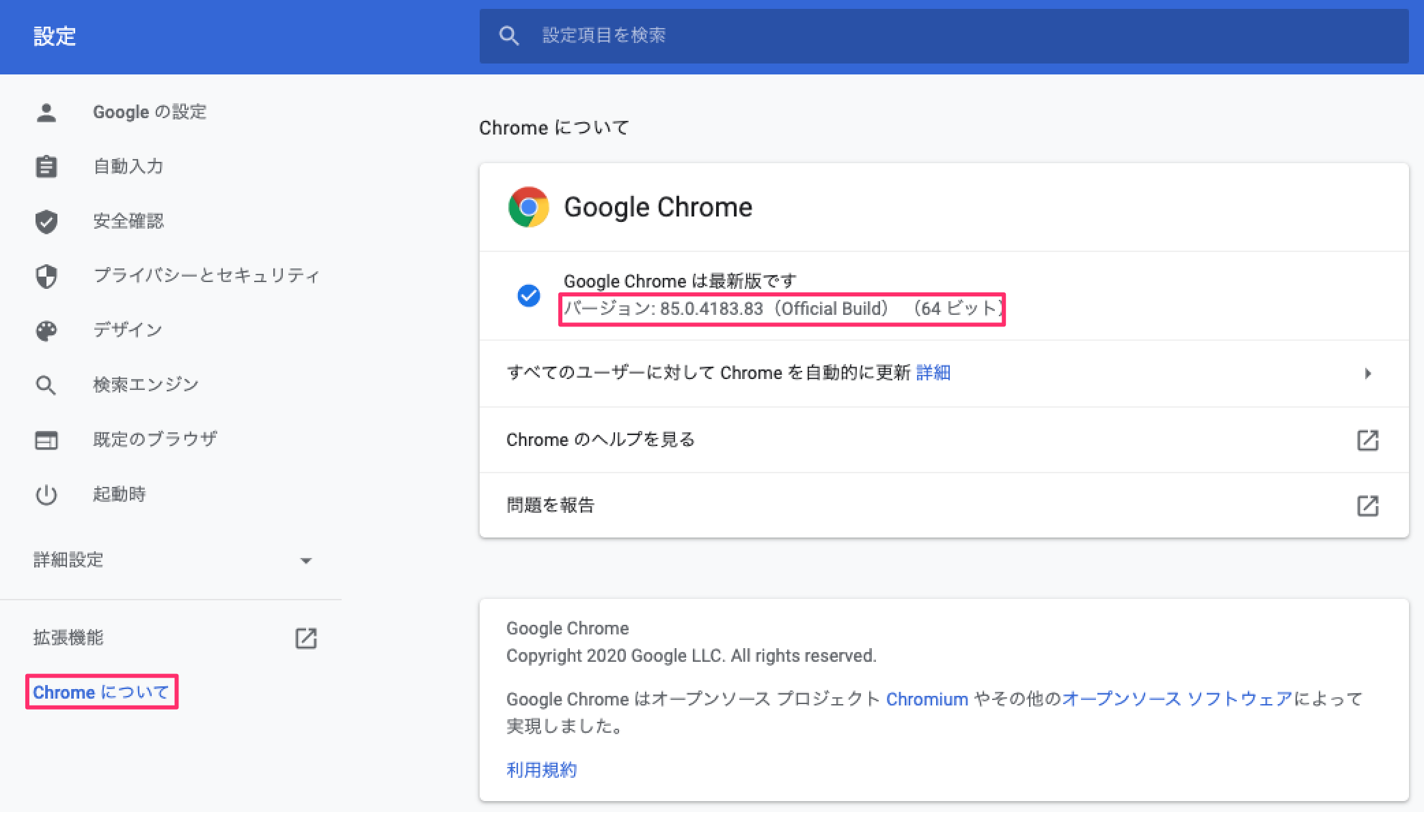Open the Chrome について sidebar entry
Screen dimensions: 1424x840
coord(101,692)
